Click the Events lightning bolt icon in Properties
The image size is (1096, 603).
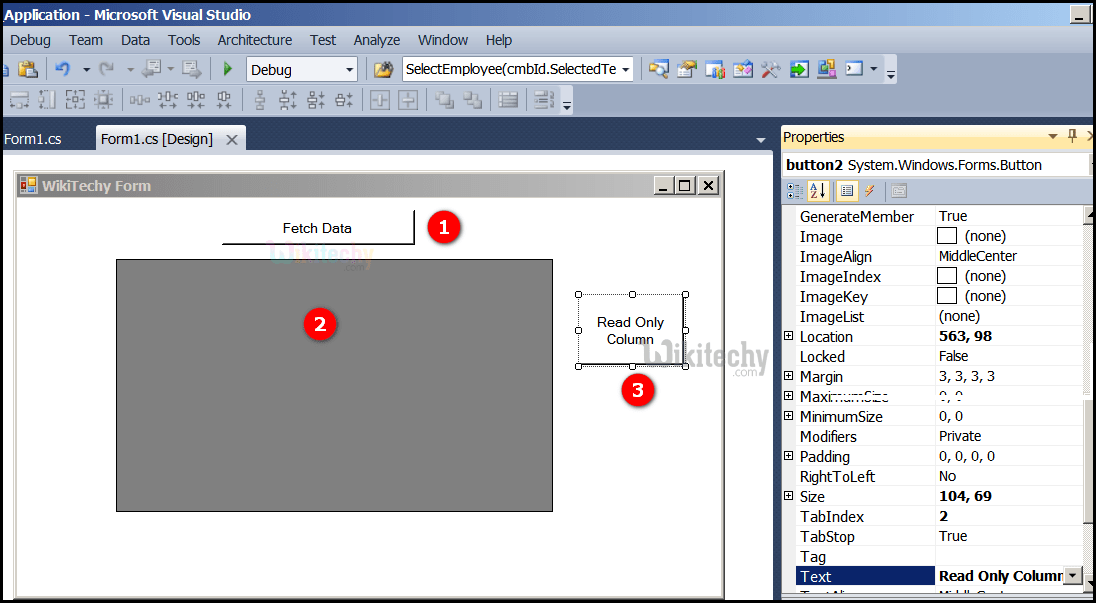pos(868,190)
